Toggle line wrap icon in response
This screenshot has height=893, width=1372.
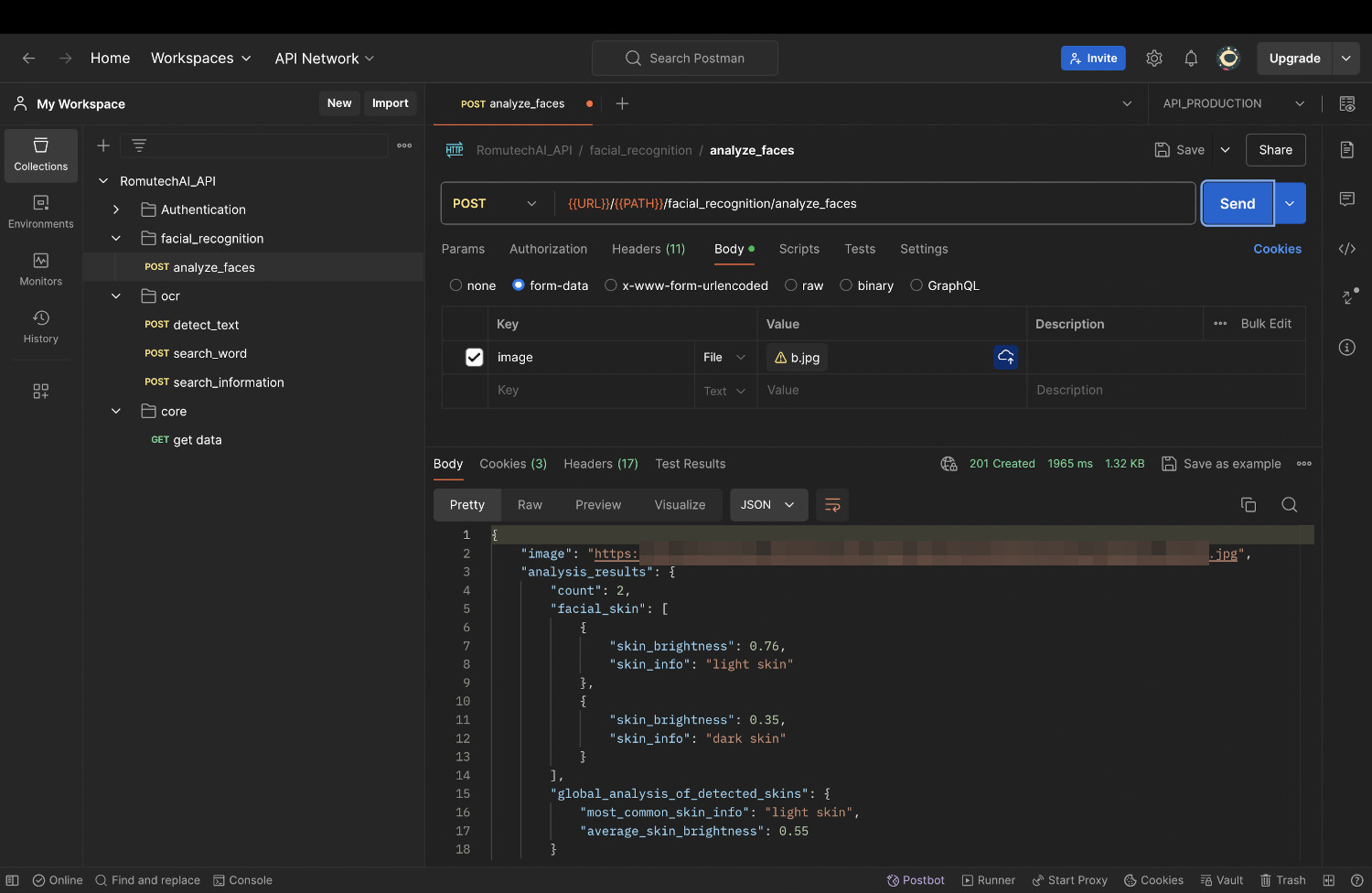point(832,505)
